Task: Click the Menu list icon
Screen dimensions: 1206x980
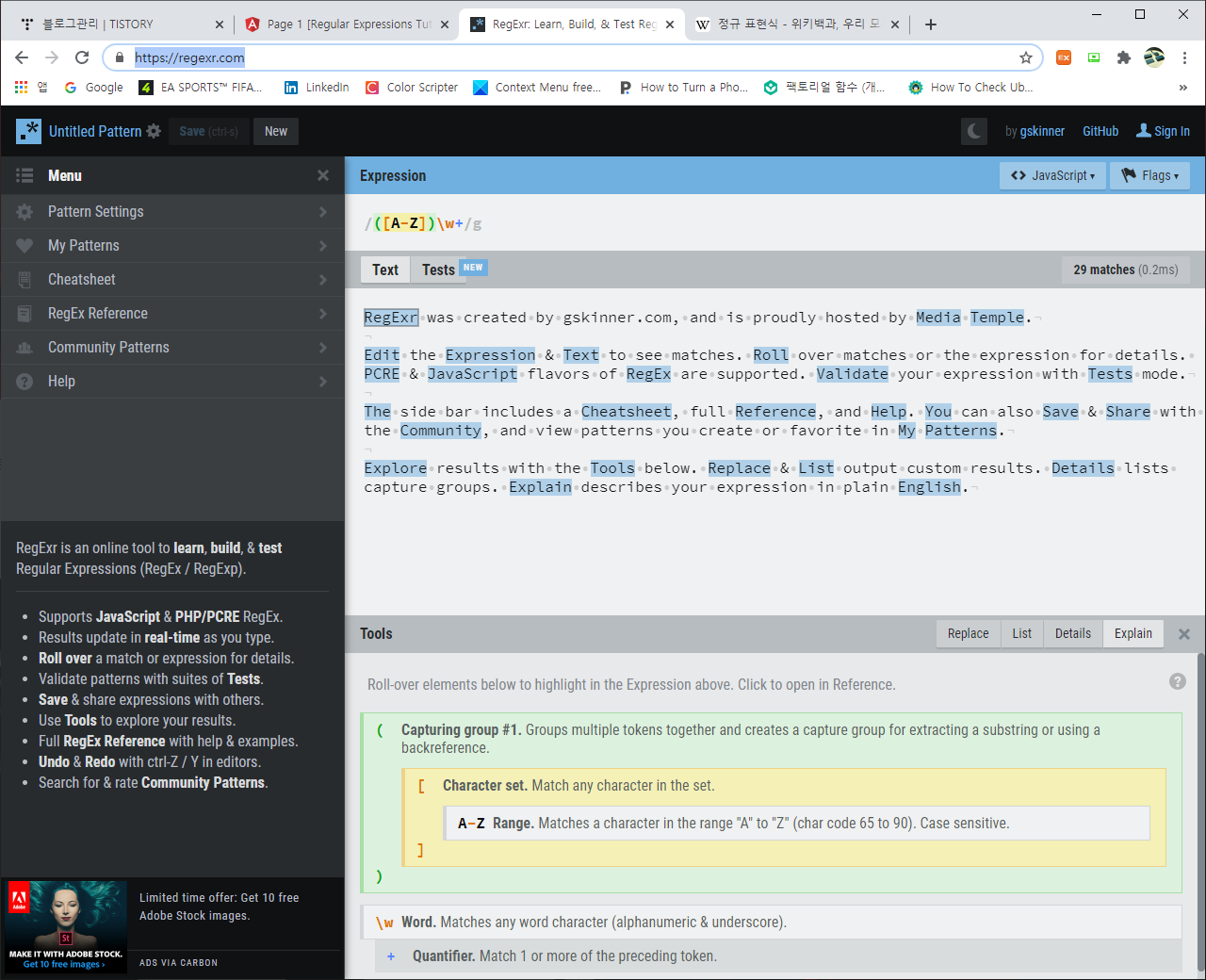Action: (24, 175)
